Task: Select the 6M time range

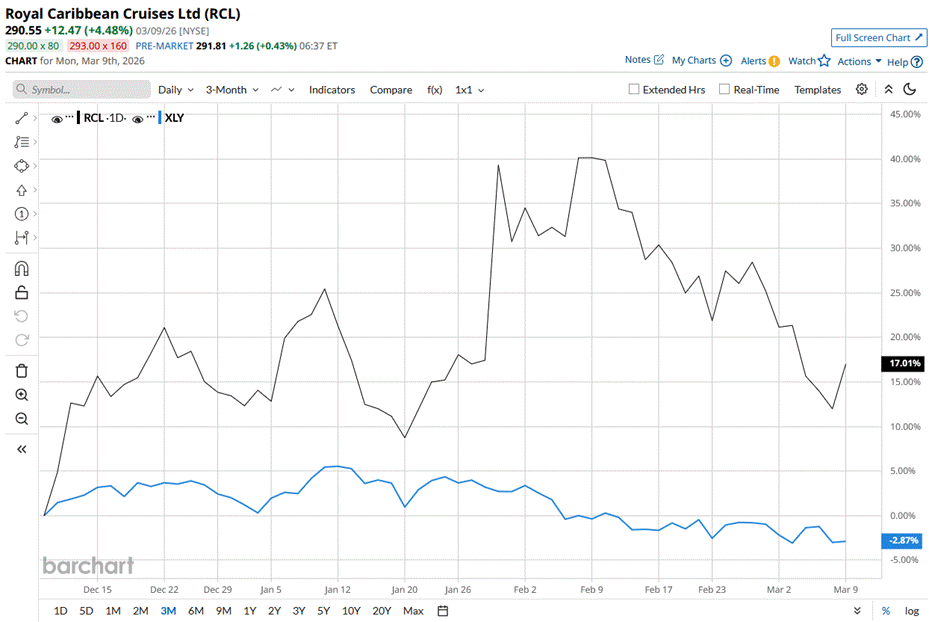Action: point(195,611)
